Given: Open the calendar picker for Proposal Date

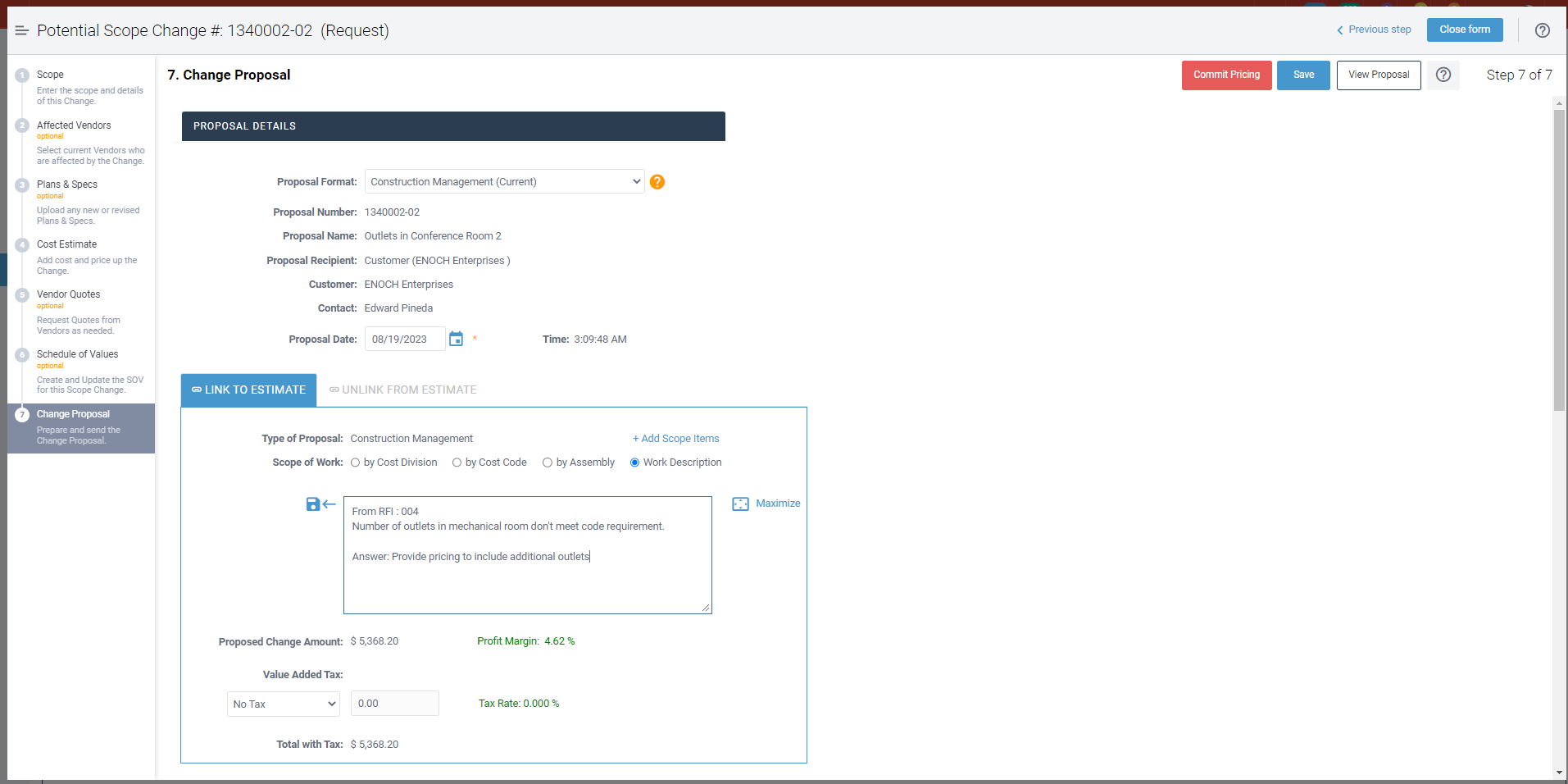Looking at the screenshot, I should (456, 338).
